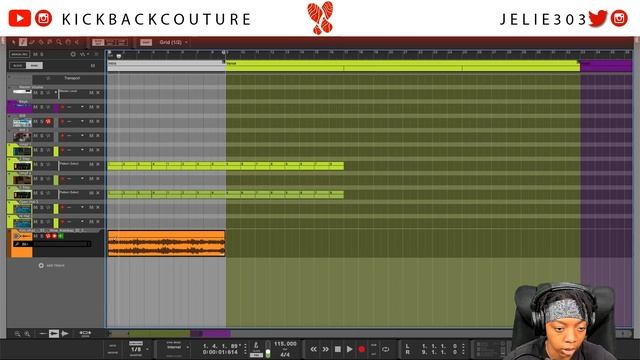Select the Pencil tool in toolbar
The width and height of the screenshot is (640, 360).
[22, 42]
